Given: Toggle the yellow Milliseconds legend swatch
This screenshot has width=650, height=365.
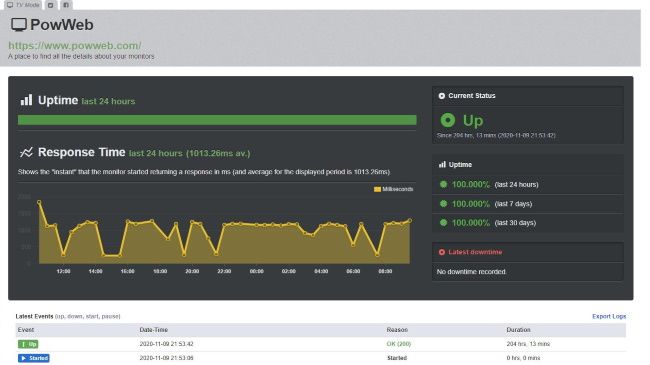Looking at the screenshot, I should (377, 189).
